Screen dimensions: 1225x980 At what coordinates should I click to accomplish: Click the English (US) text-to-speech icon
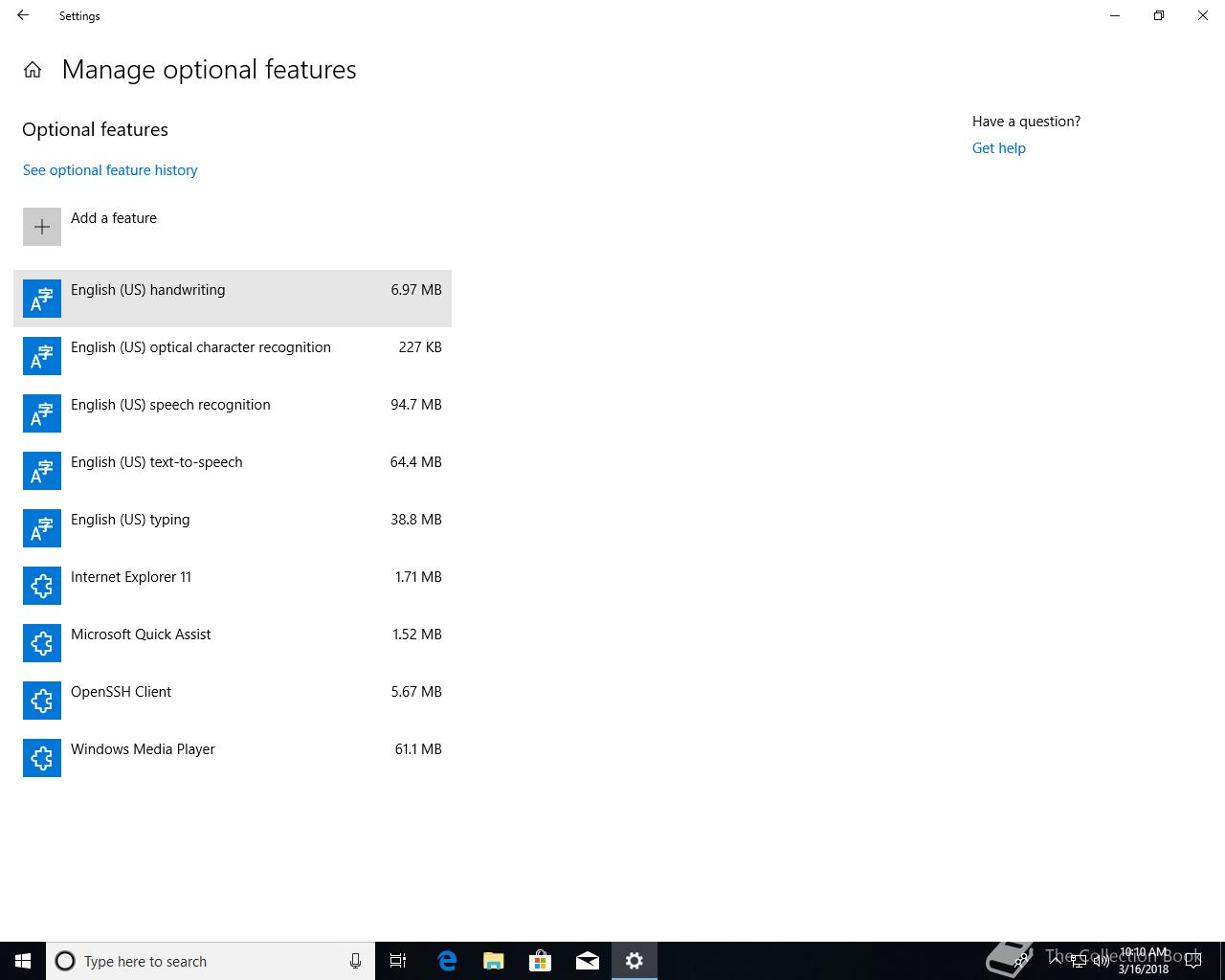tap(42, 471)
